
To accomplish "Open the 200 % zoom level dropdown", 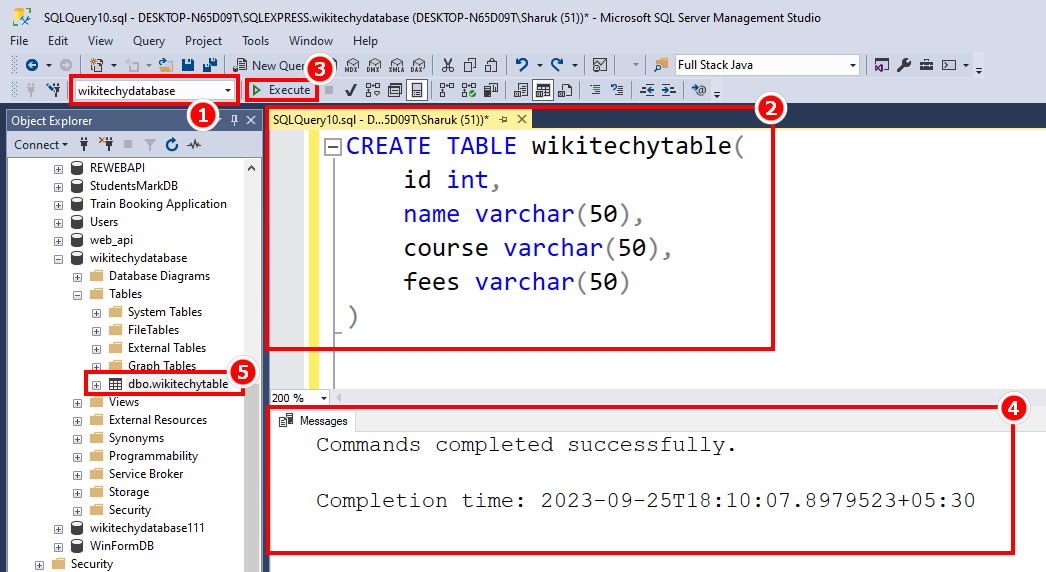I will coord(324,398).
